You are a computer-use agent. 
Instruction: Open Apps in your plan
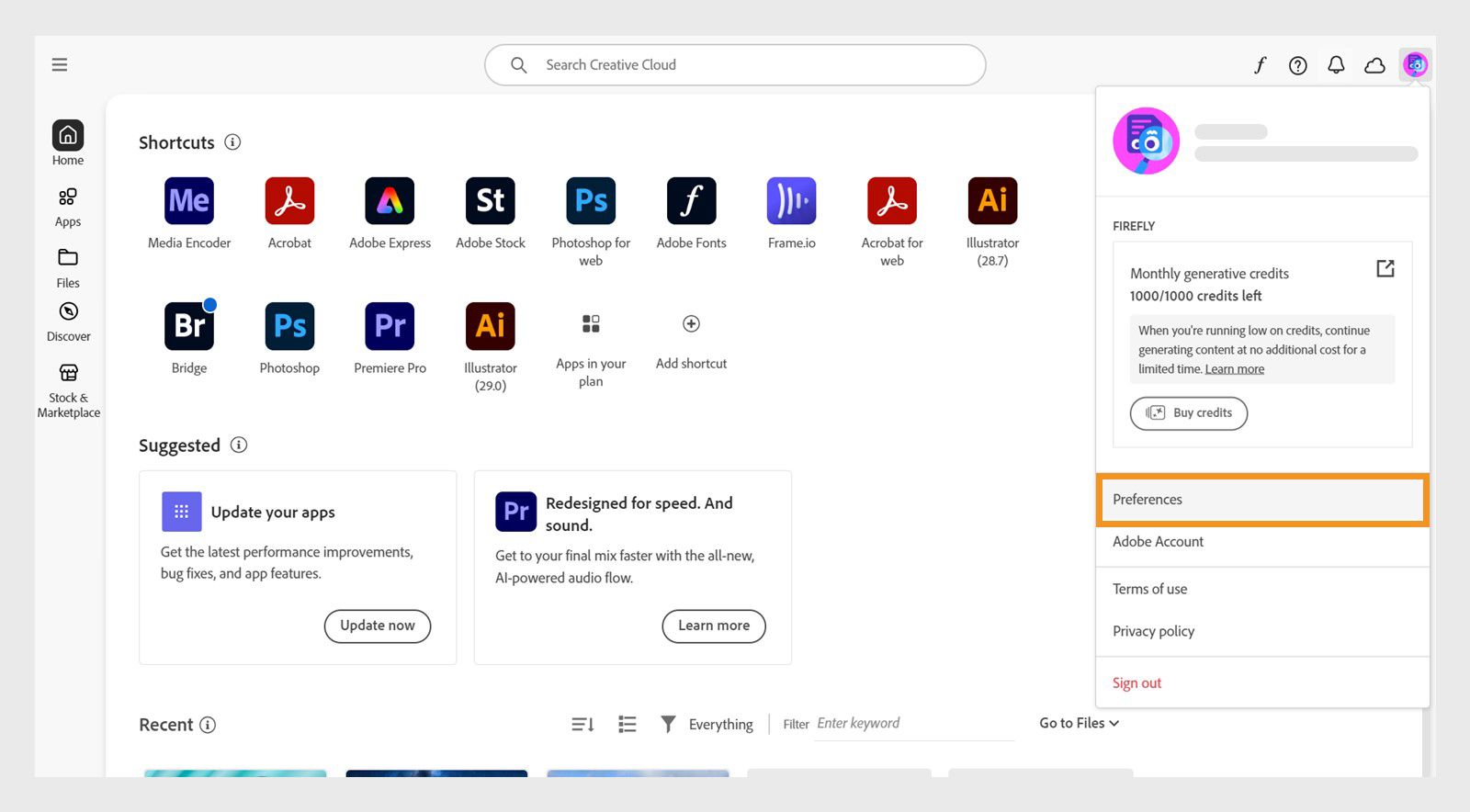pyautogui.click(x=591, y=323)
